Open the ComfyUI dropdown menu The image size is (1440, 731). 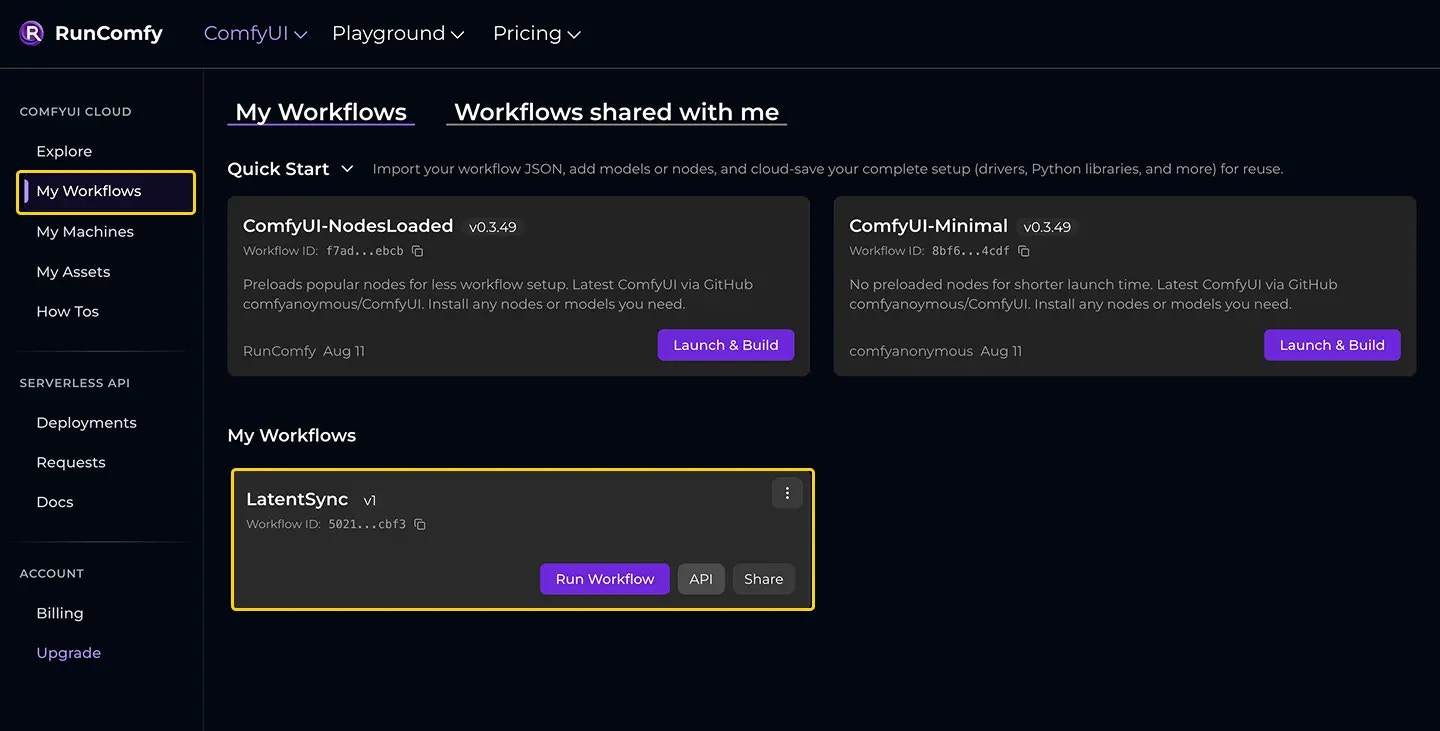pyautogui.click(x=255, y=33)
